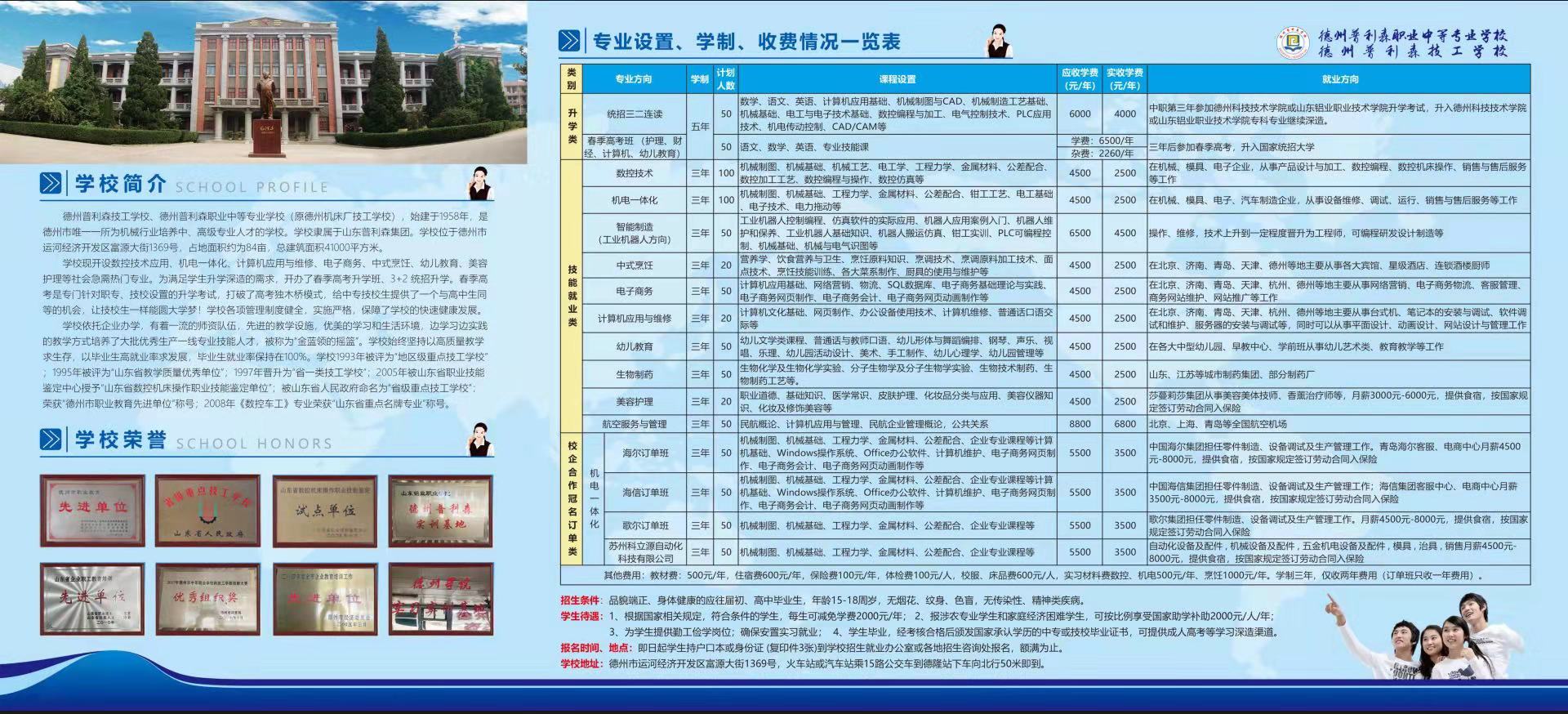
Task: Open the 优秀组织奖 honor plaque
Action: [208, 598]
